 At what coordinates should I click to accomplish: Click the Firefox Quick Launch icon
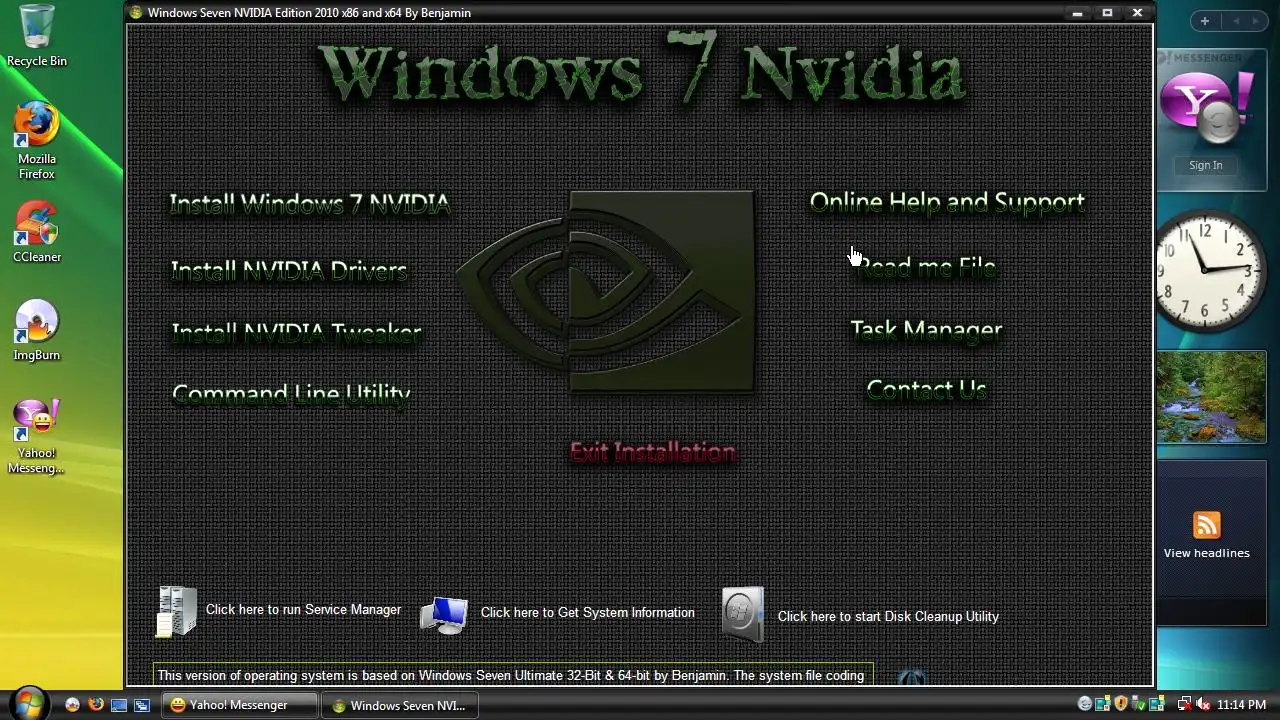[x=96, y=705]
